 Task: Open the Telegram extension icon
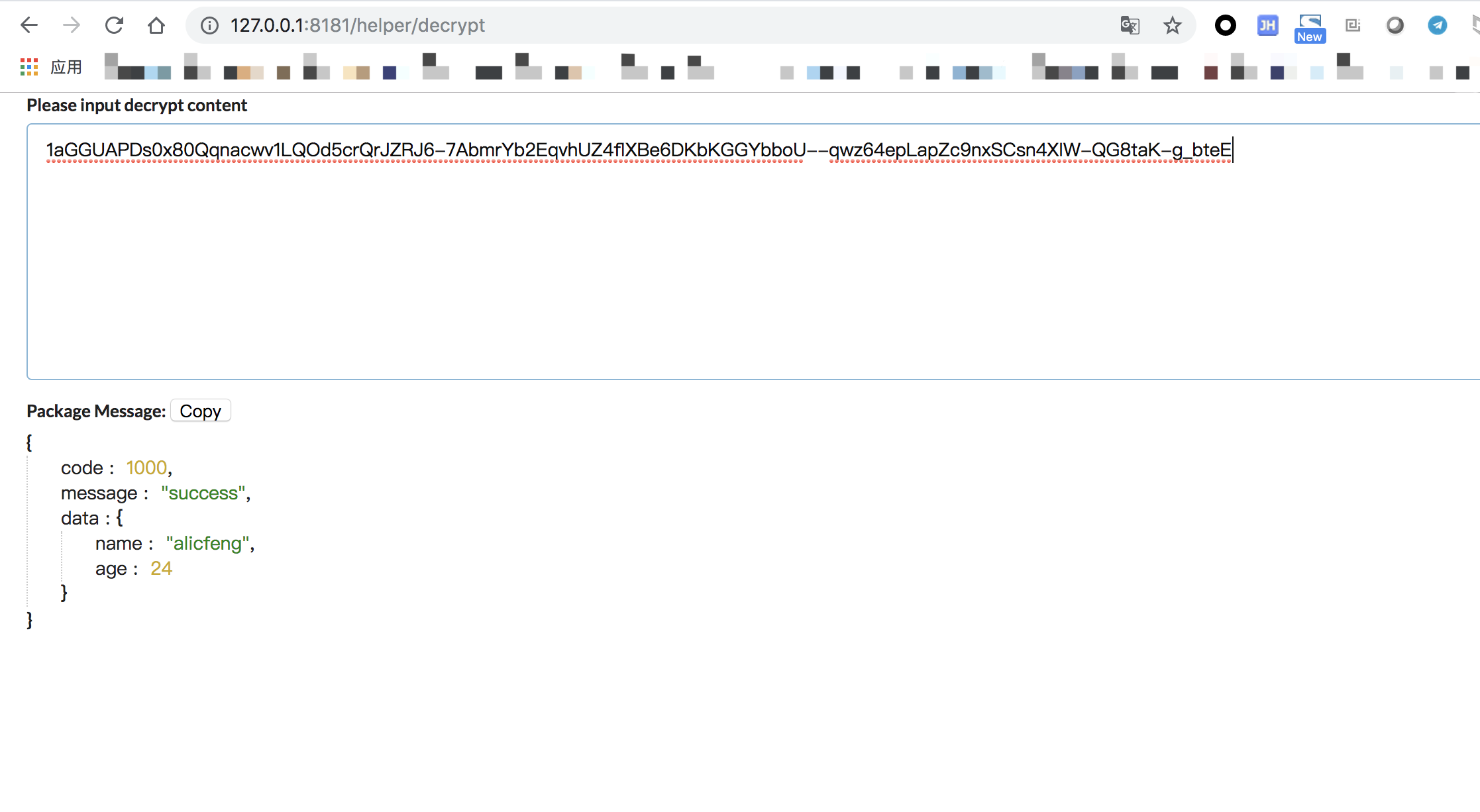point(1437,25)
